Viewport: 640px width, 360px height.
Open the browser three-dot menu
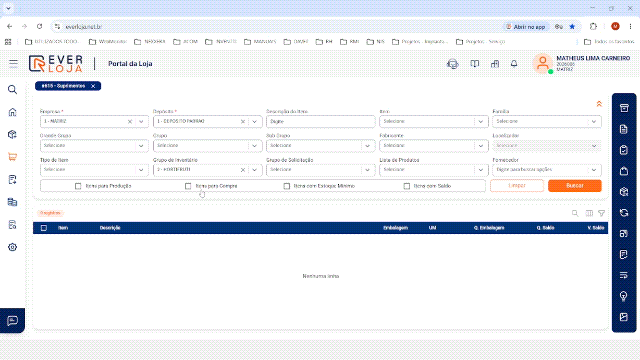click(x=630, y=27)
